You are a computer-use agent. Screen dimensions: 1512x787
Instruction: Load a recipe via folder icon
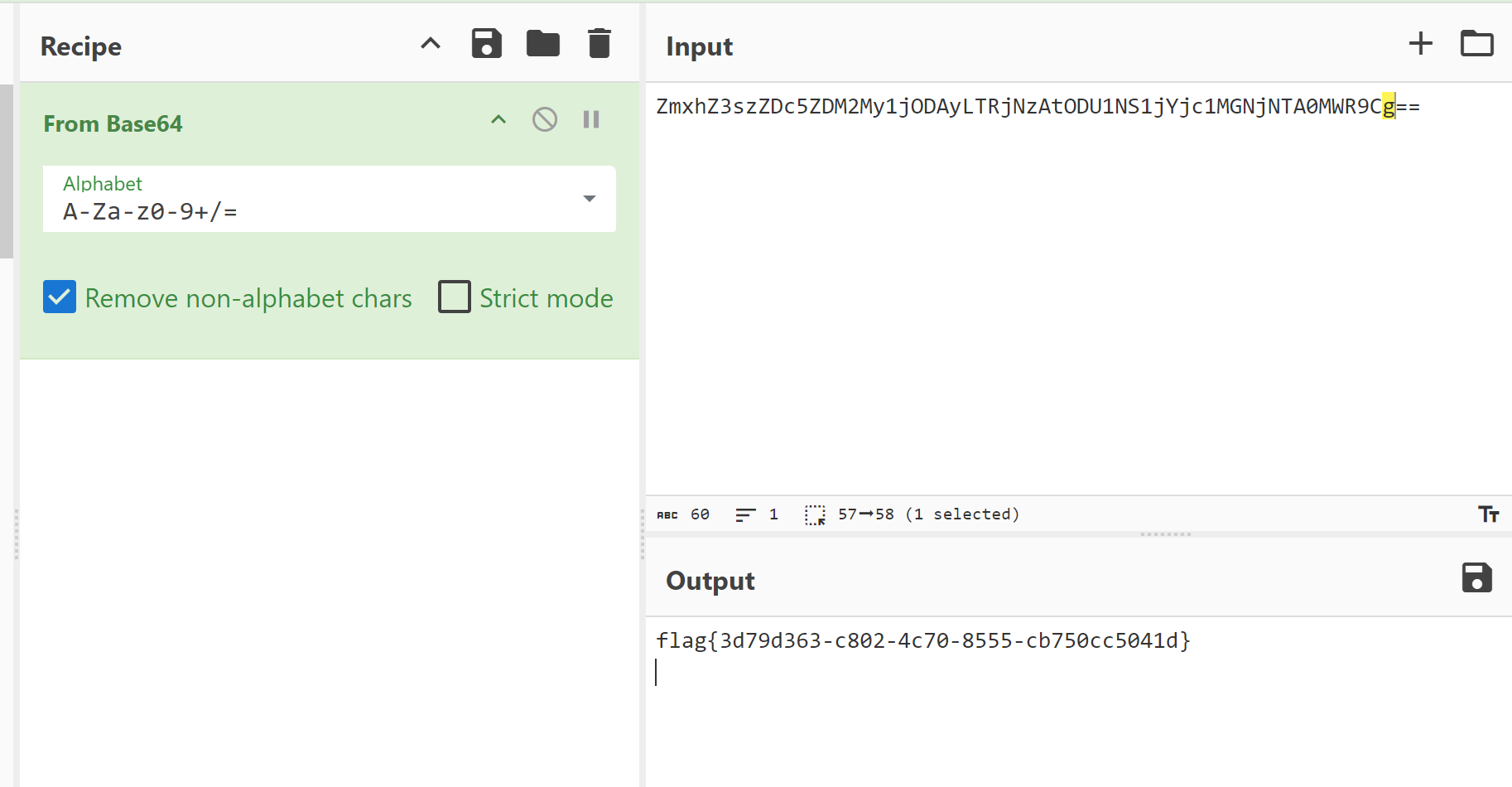tap(543, 43)
